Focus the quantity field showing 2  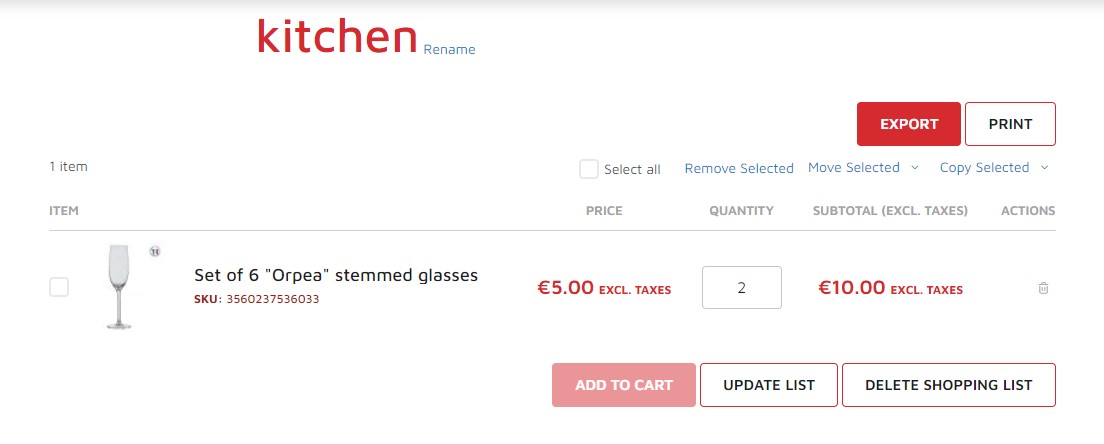[x=741, y=287]
